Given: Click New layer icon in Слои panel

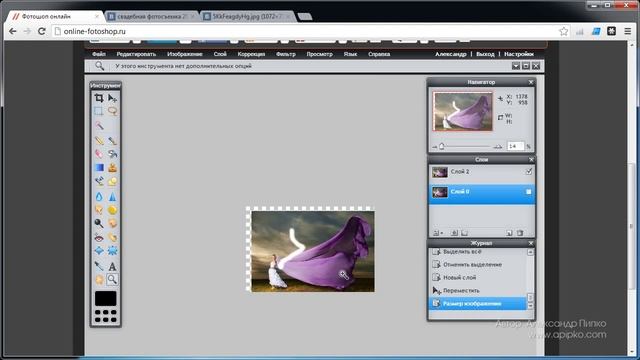Looking at the screenshot, I should 509,233.
